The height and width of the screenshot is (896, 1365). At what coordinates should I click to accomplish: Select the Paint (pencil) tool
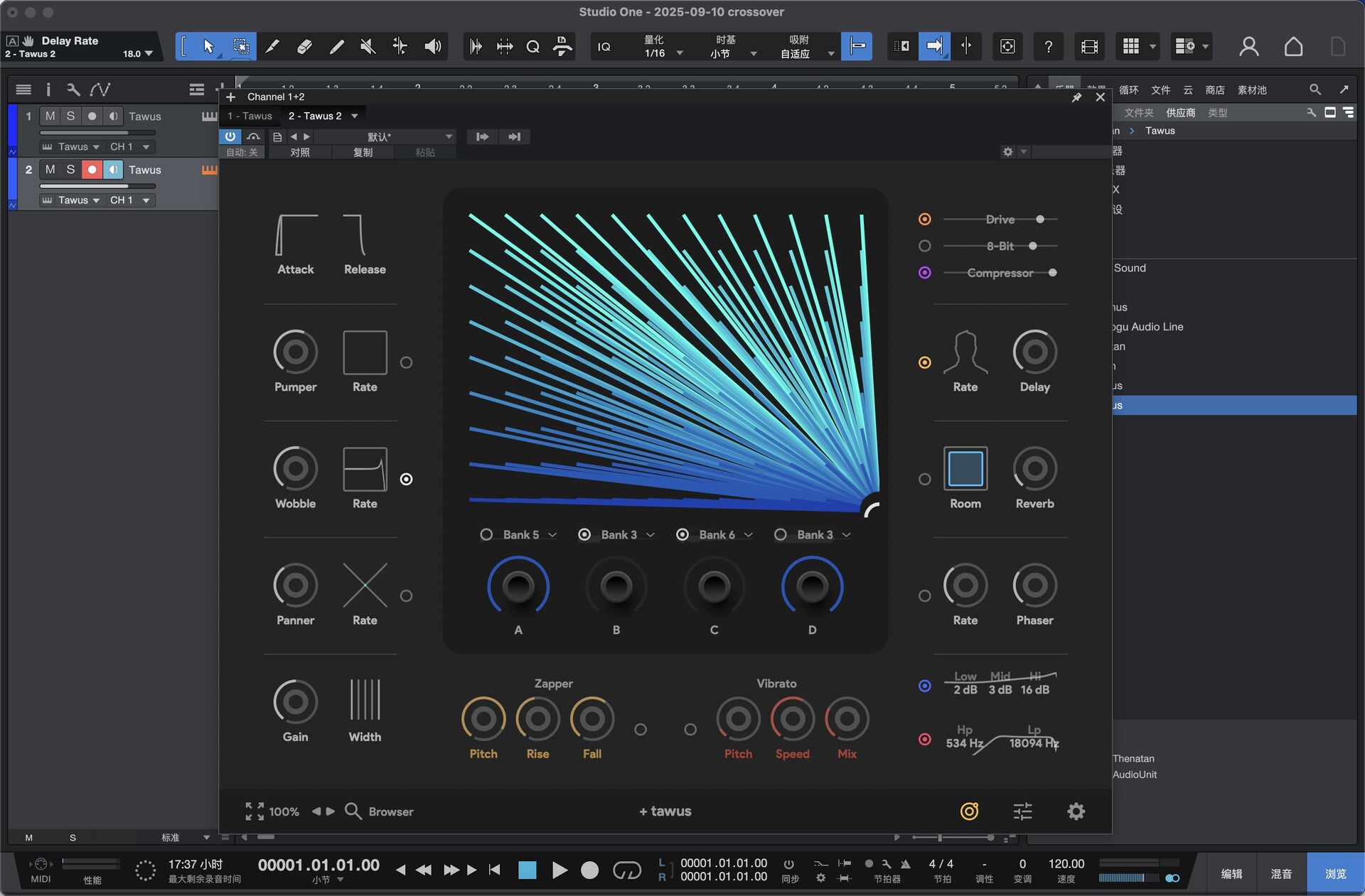coord(337,47)
